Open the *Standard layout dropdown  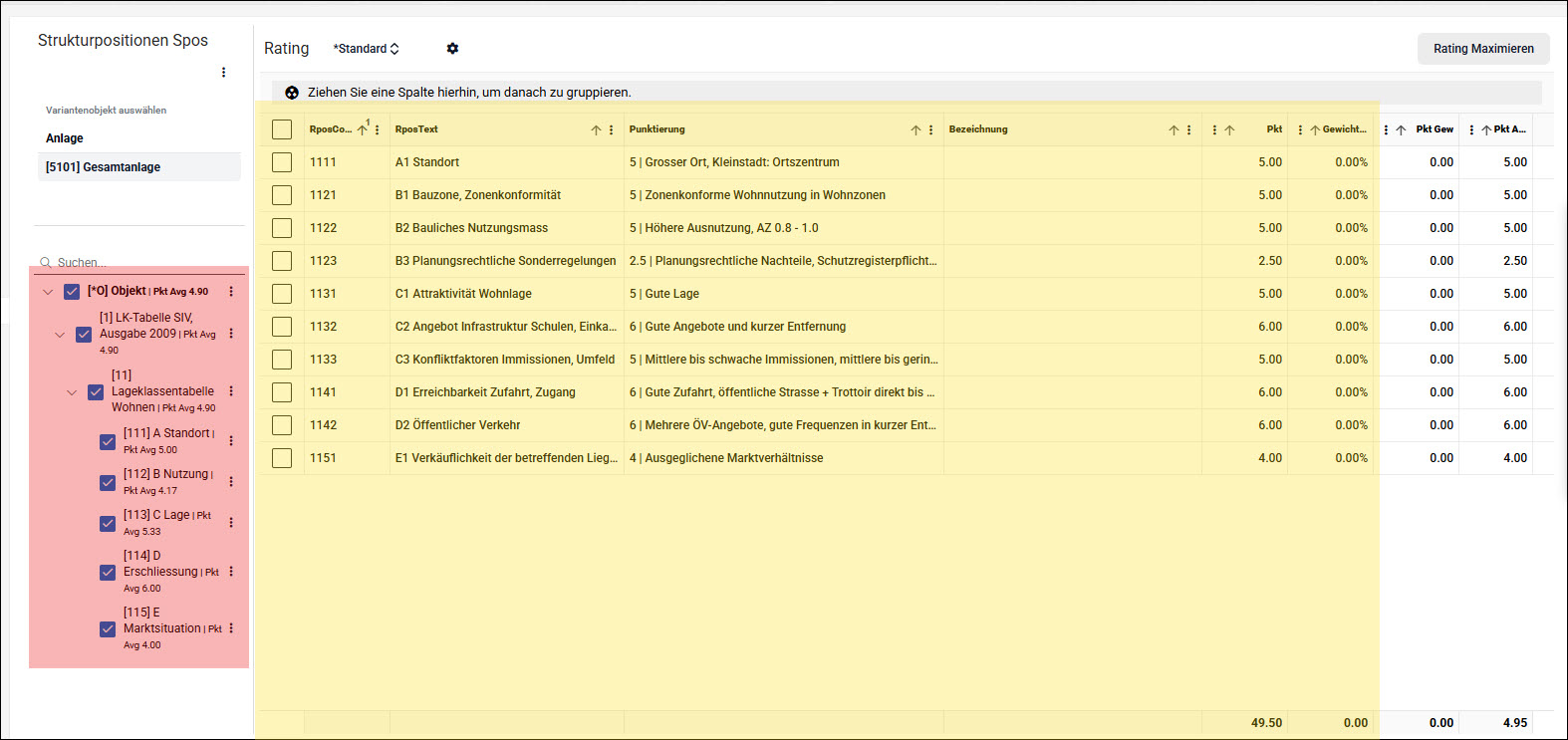point(366,49)
